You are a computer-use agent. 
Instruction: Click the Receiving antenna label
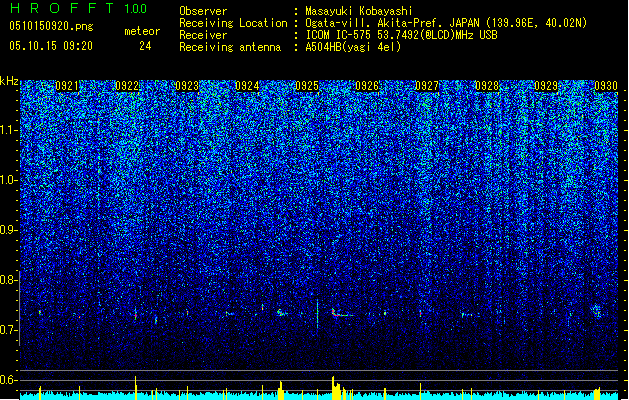[x=230, y=47]
